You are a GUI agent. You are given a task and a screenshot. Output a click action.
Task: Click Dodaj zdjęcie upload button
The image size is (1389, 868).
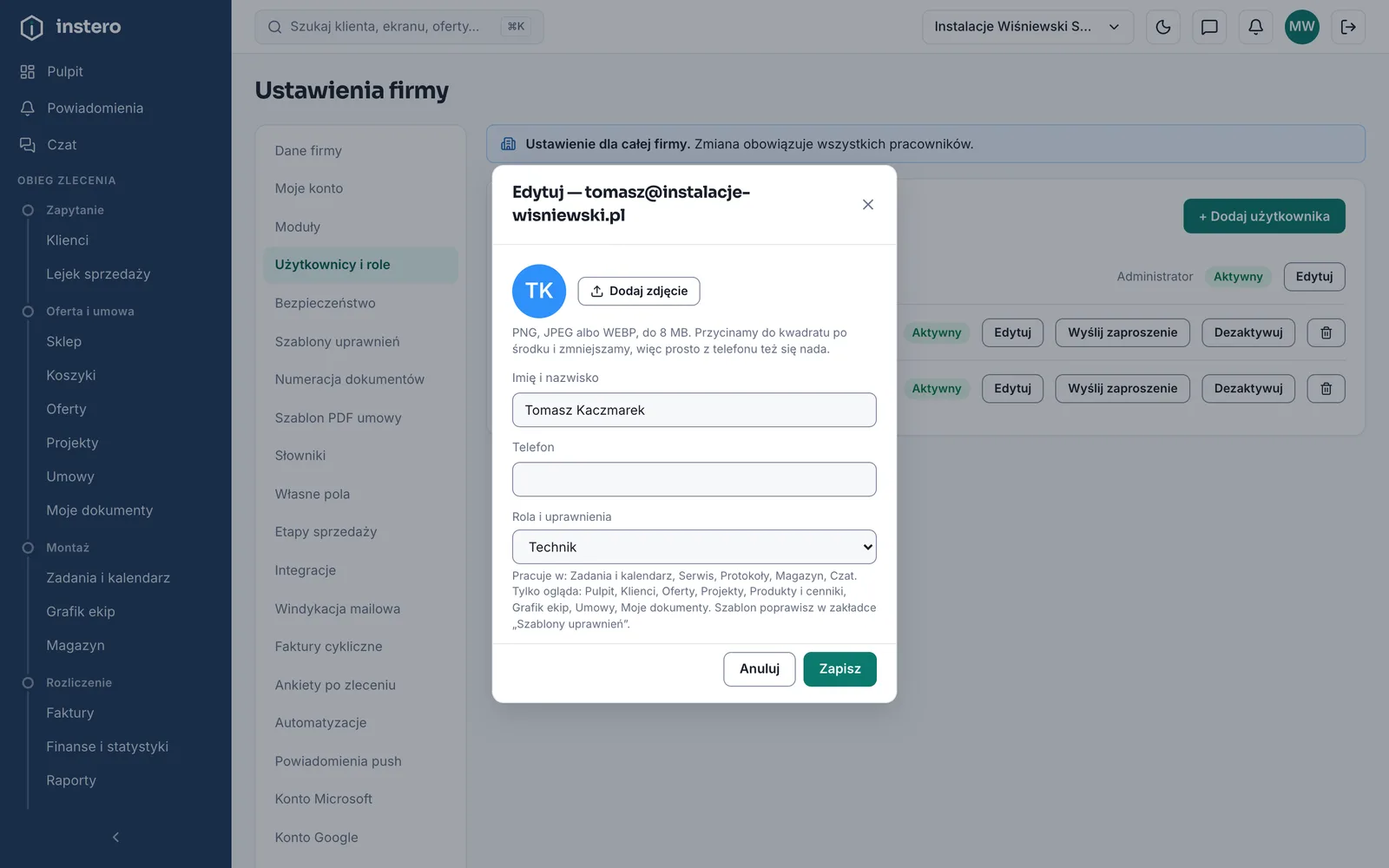click(x=639, y=291)
